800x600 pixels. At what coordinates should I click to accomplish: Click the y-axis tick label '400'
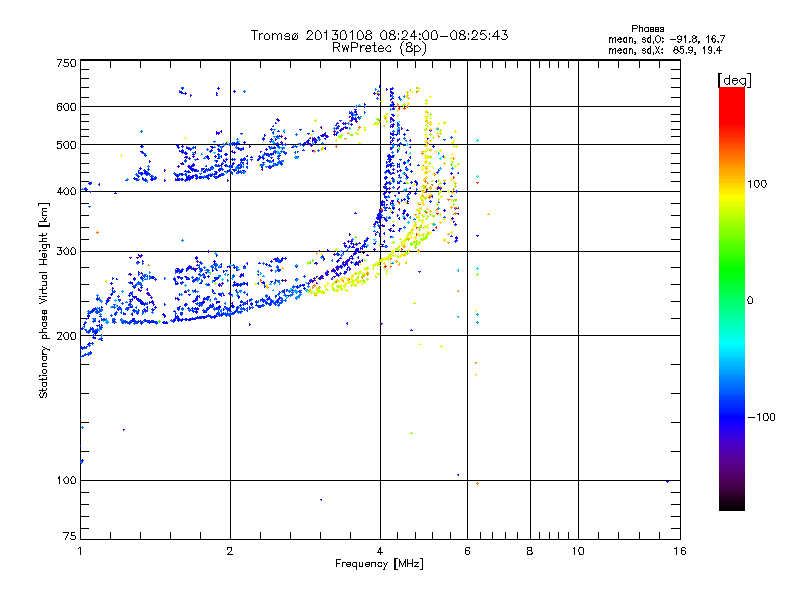(66, 191)
